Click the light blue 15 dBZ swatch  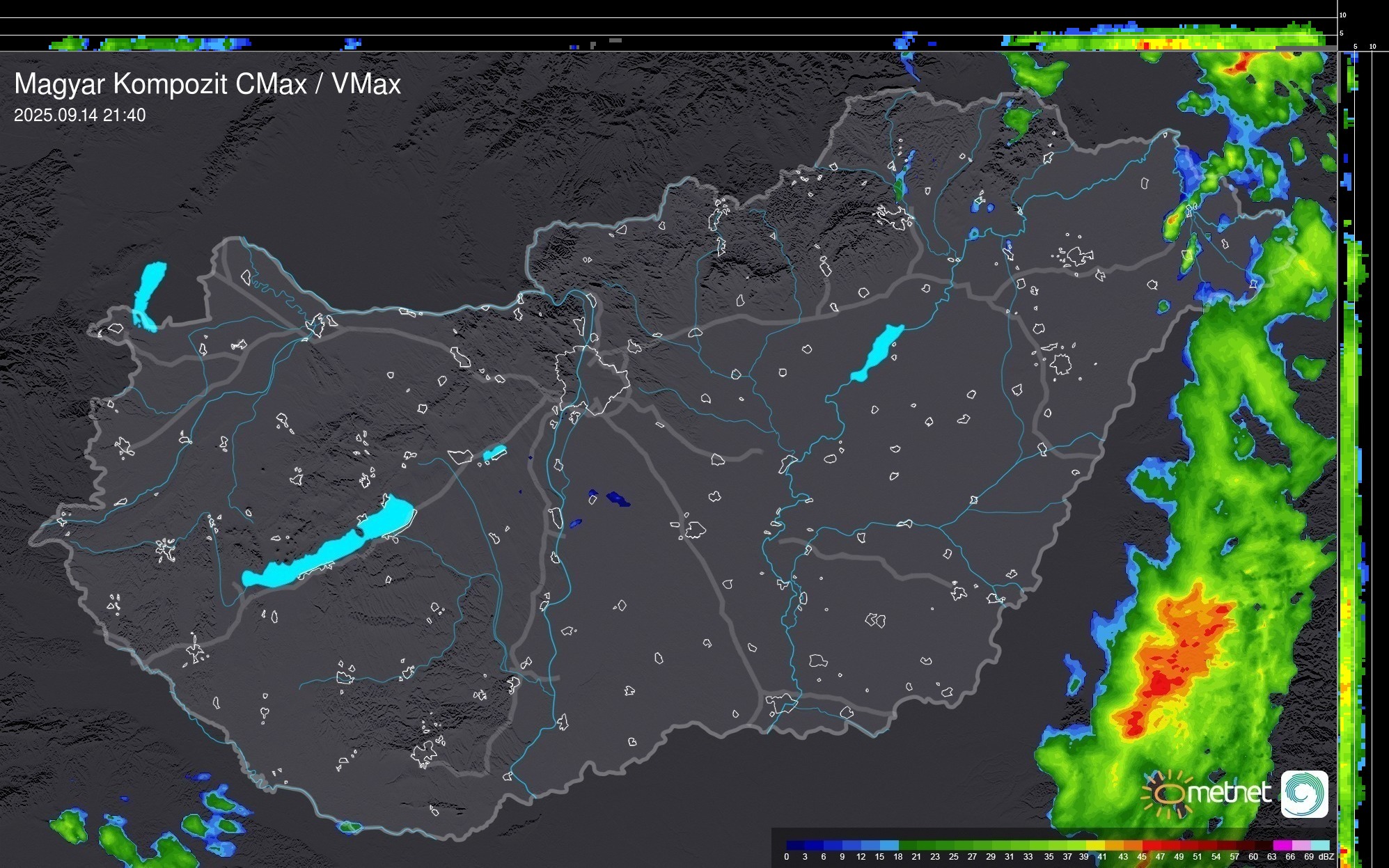click(889, 846)
